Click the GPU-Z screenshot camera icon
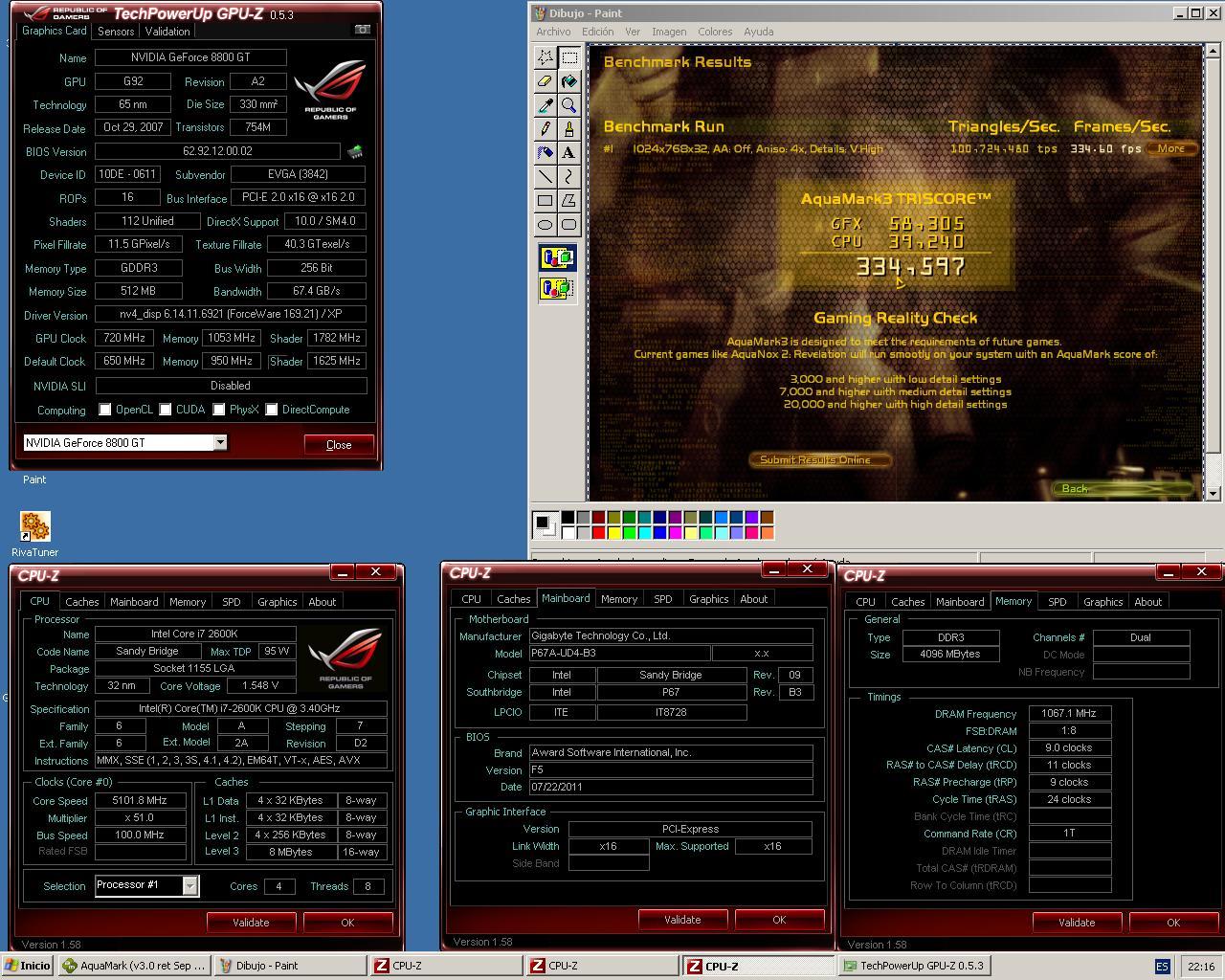 pyautogui.click(x=362, y=30)
